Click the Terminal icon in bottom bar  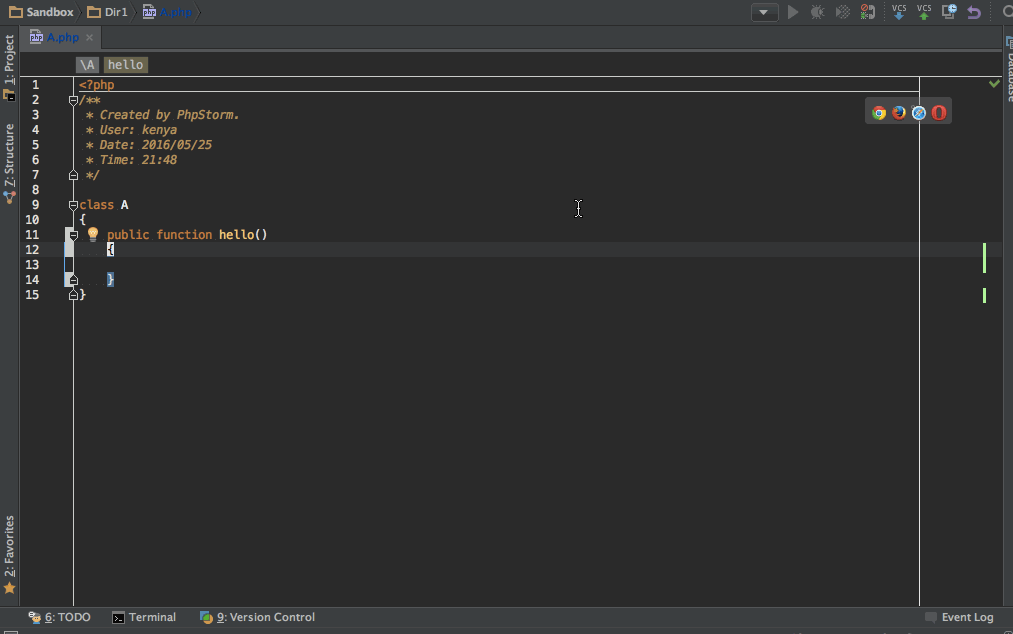[118, 618]
